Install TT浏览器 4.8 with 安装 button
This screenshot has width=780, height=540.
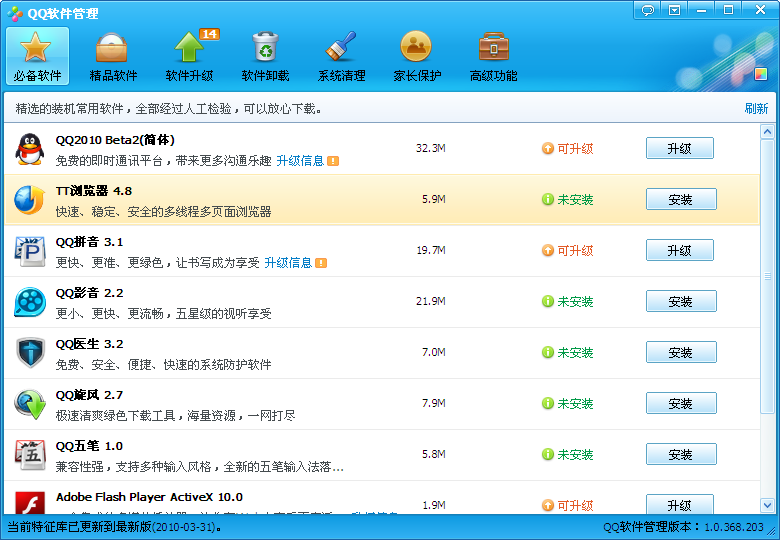[681, 199]
